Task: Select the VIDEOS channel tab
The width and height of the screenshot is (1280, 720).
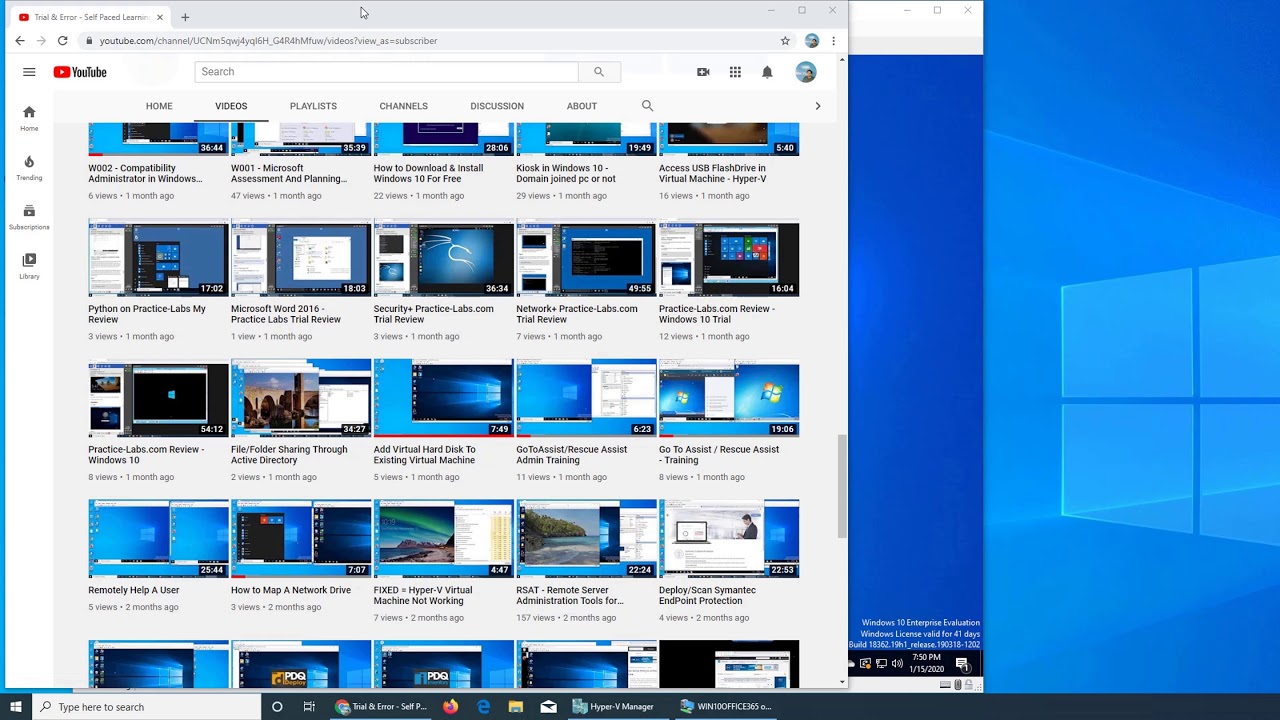Action: [x=231, y=106]
